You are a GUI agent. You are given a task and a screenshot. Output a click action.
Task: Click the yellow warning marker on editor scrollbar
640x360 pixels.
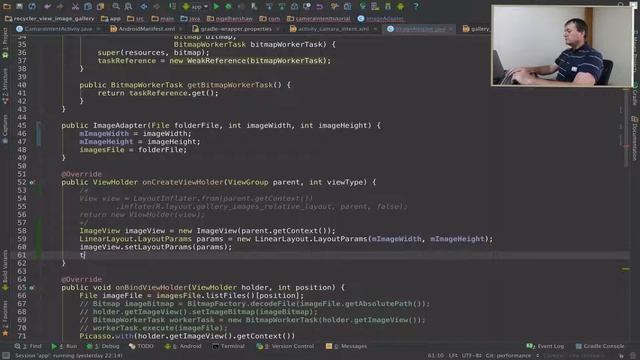(626, 269)
